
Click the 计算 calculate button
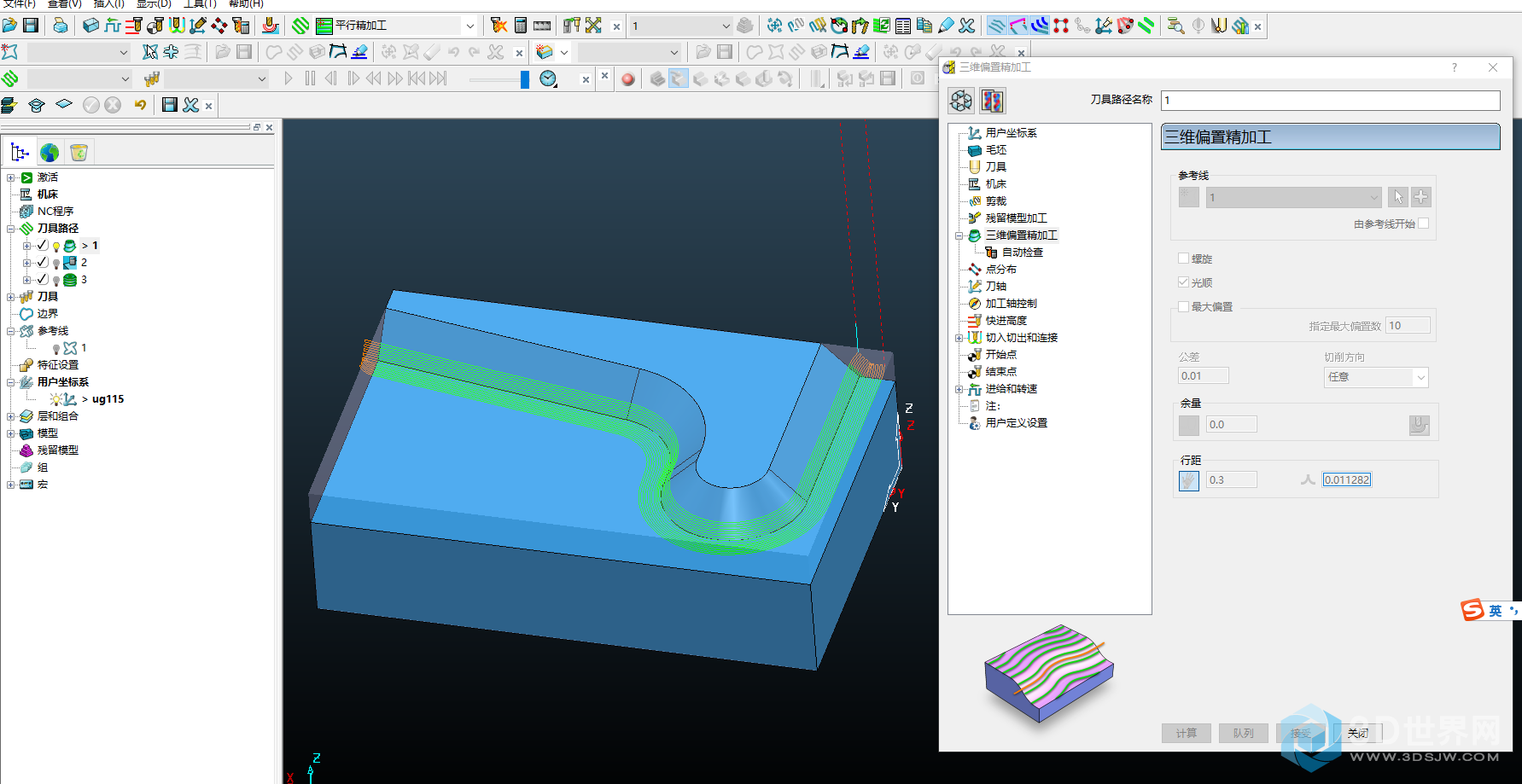(1186, 733)
